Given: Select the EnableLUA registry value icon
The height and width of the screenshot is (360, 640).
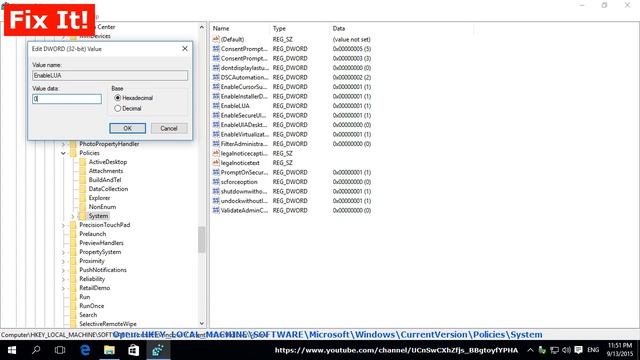Looking at the screenshot, I should [216, 106].
